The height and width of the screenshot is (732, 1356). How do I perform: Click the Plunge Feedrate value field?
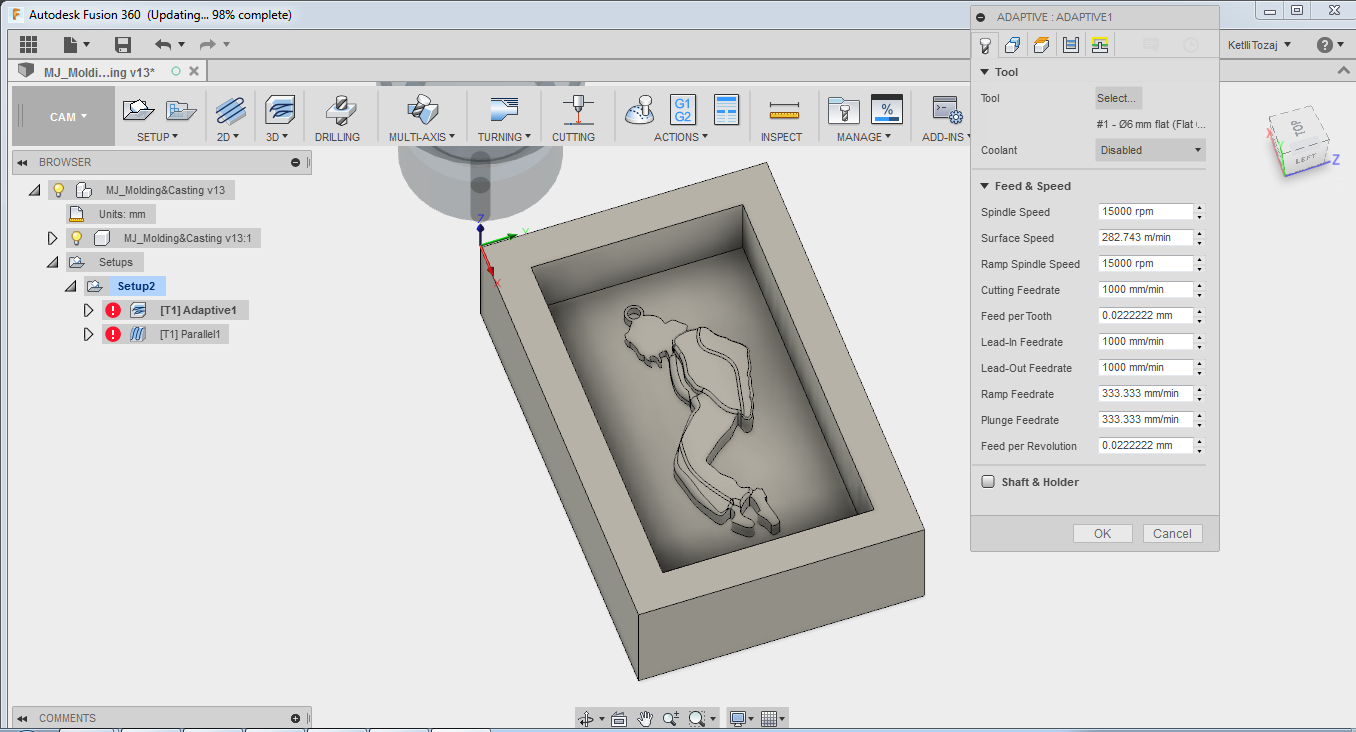click(1144, 420)
